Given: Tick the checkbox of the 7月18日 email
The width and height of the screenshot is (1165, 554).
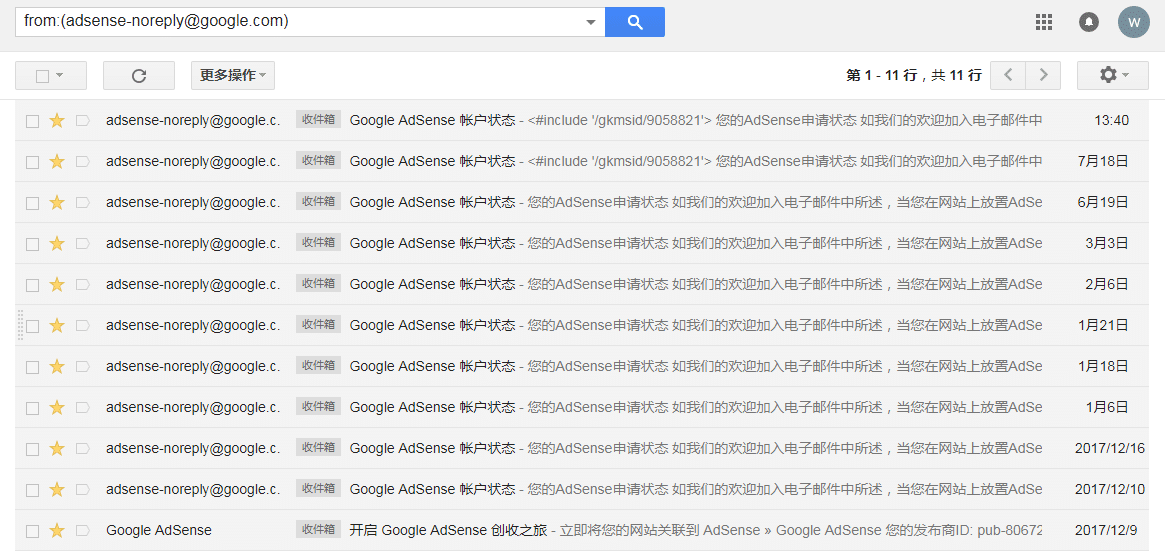Looking at the screenshot, I should [33, 162].
